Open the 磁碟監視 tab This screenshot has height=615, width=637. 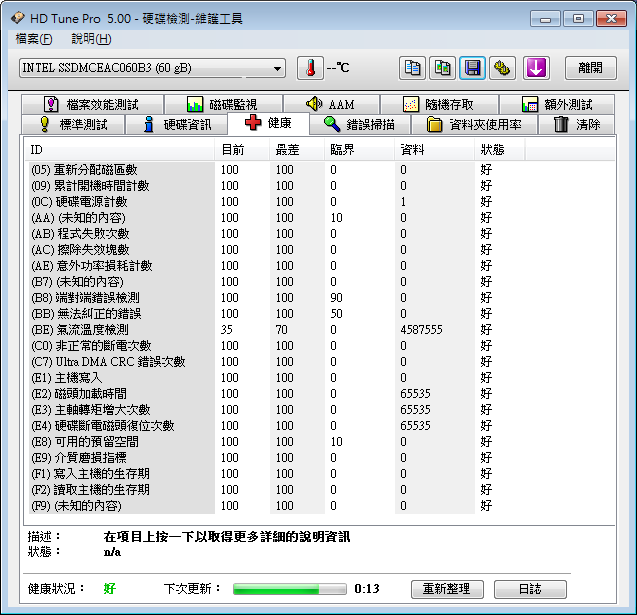pos(222,105)
